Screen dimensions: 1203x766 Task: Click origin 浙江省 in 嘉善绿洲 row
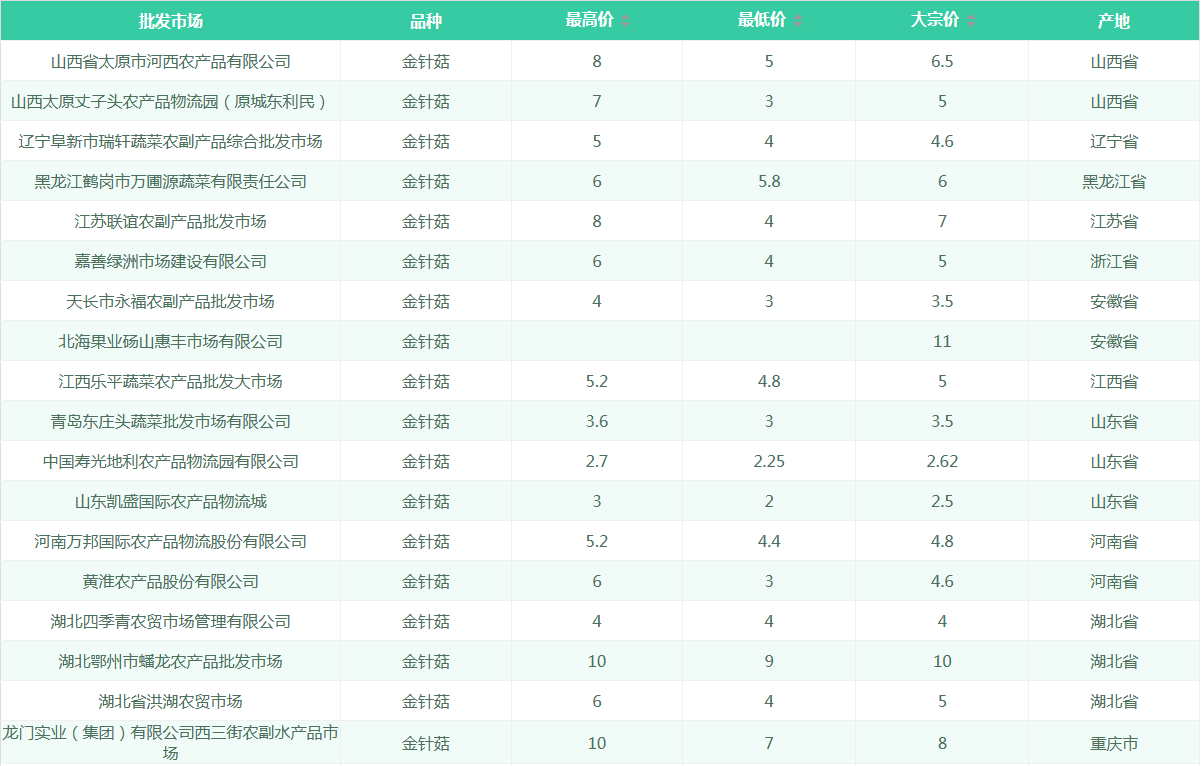point(1114,261)
